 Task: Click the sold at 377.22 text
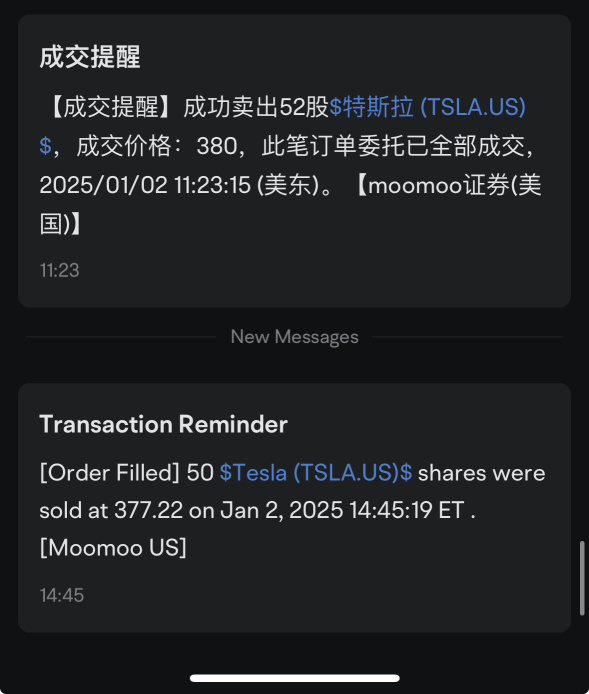pyautogui.click(x=111, y=510)
